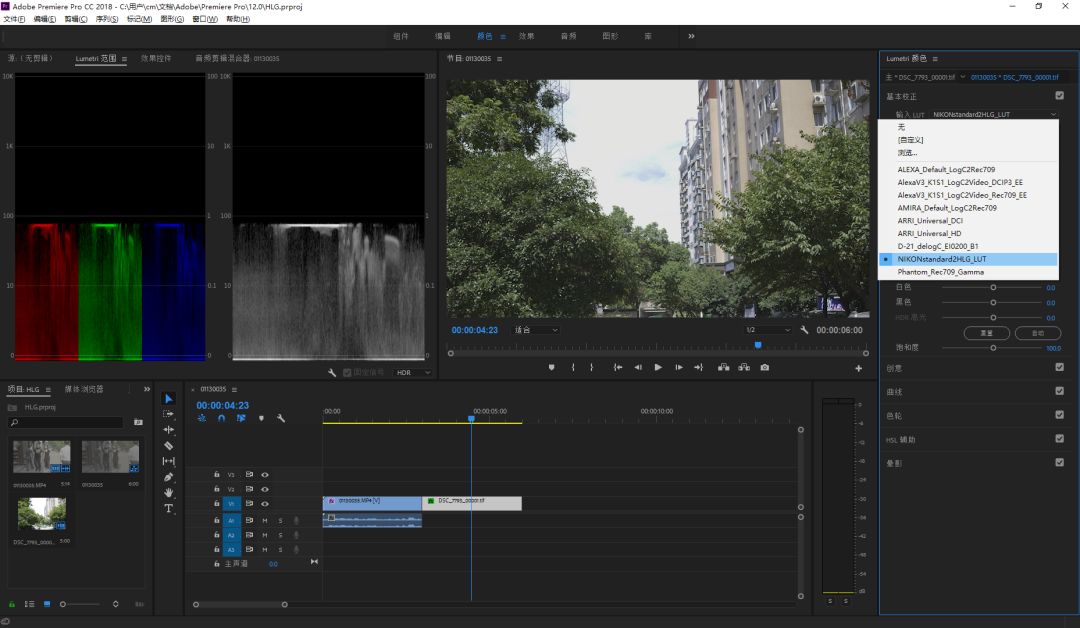Image resolution: width=1080 pixels, height=628 pixels.
Task: Open the 适合 zoom level dropdown
Action: [x=536, y=330]
